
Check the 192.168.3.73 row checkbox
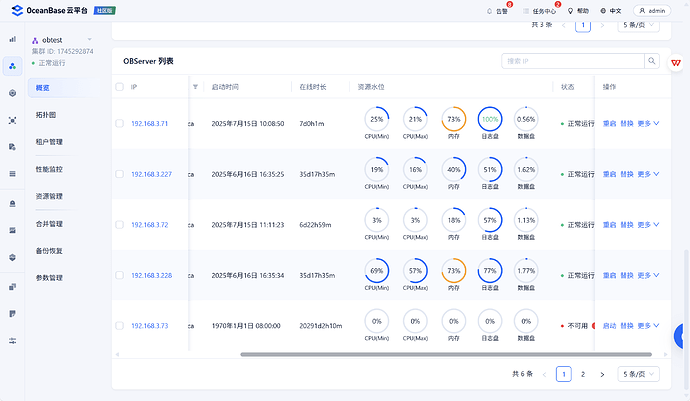click(x=120, y=326)
